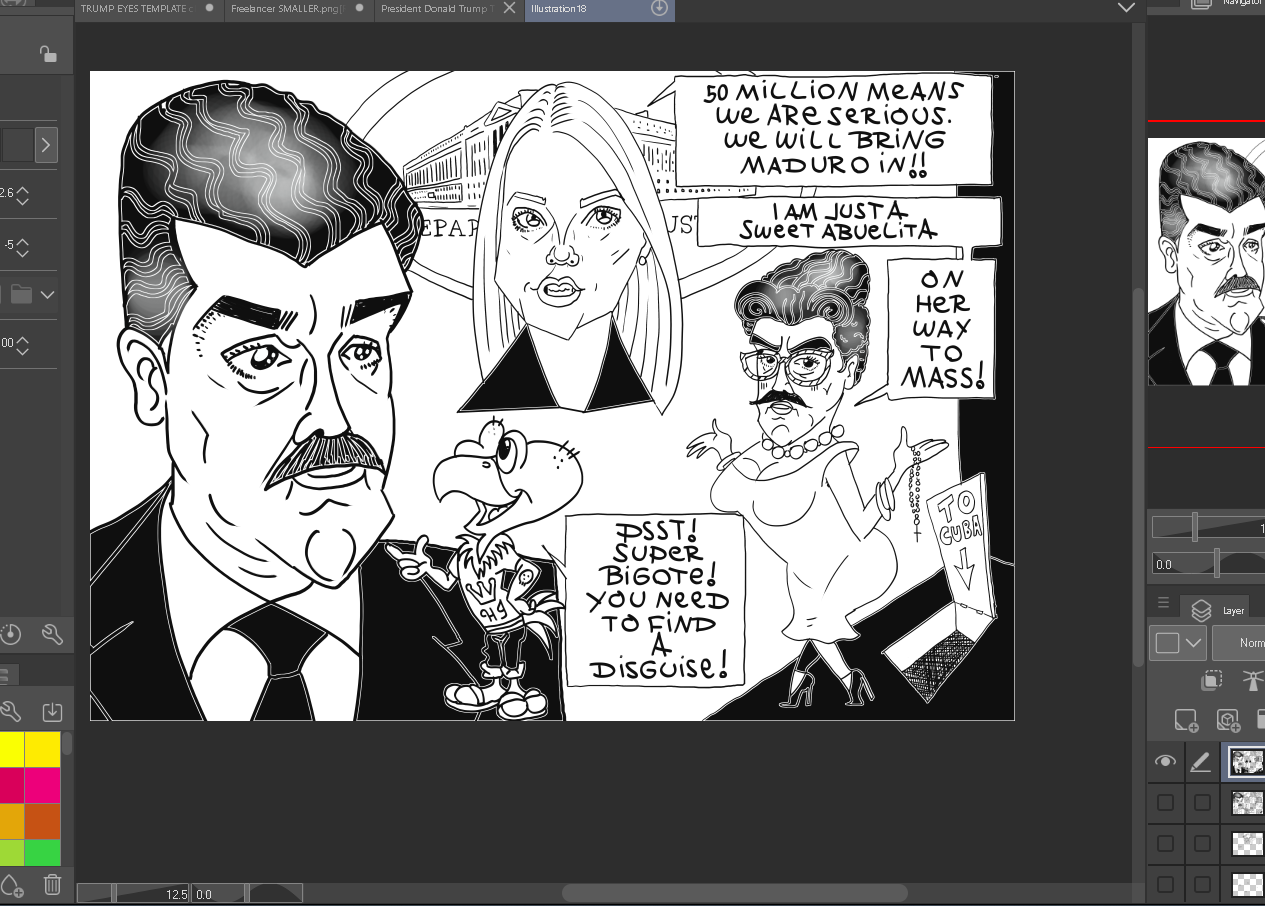Select the bright green color swatch
The width and height of the screenshot is (1265, 906).
coord(42,853)
